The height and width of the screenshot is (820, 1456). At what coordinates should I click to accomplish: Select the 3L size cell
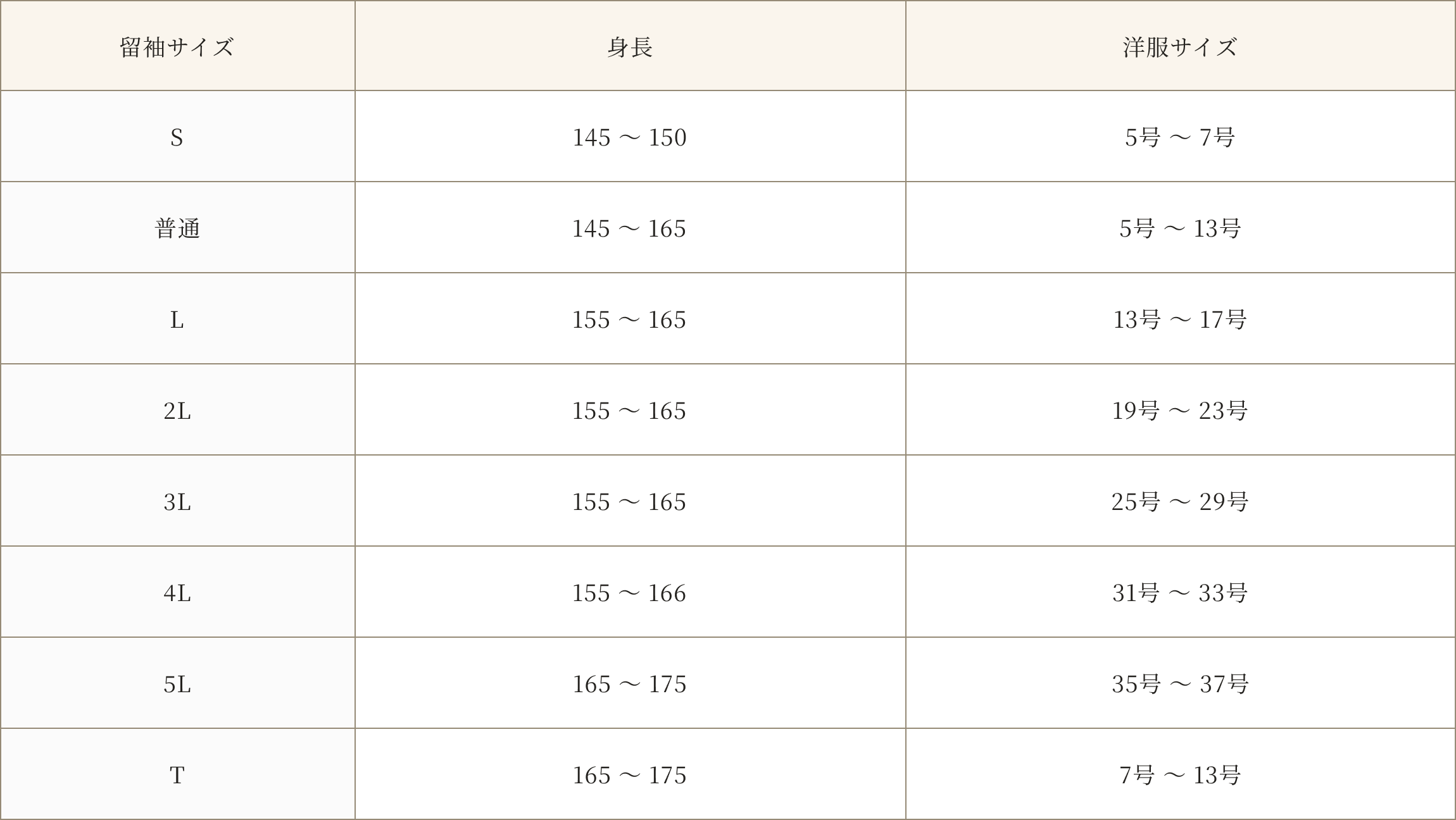178,501
